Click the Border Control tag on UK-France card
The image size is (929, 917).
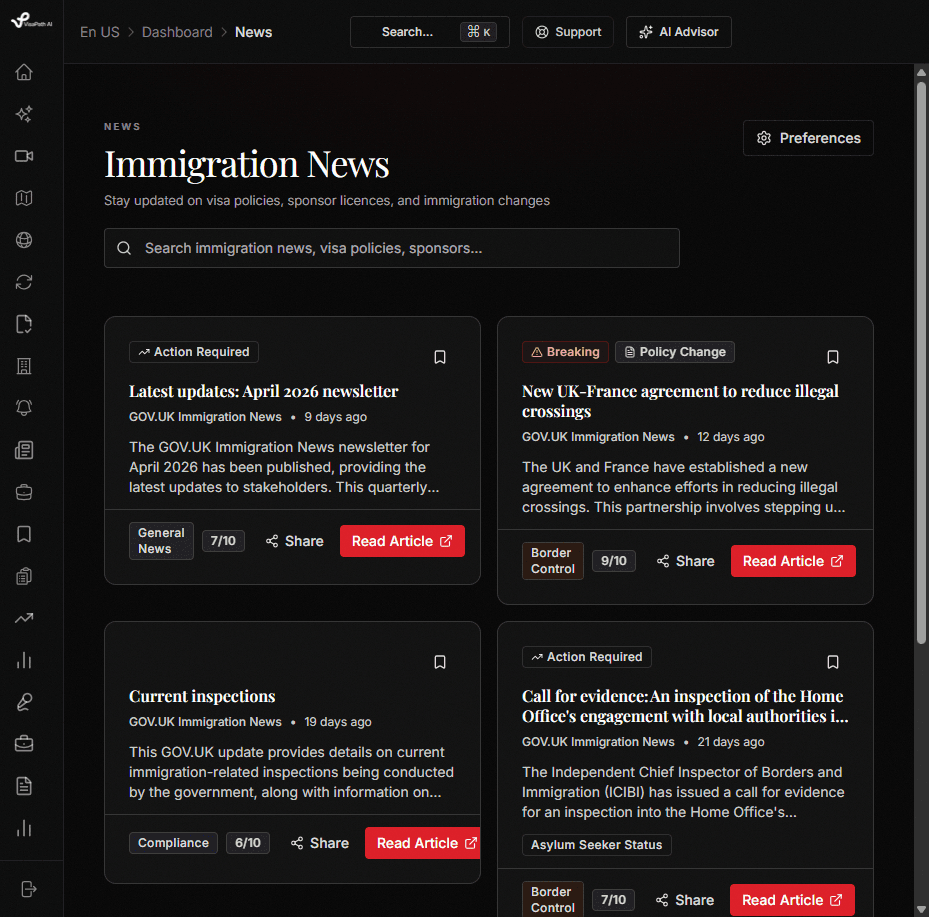[x=553, y=561]
